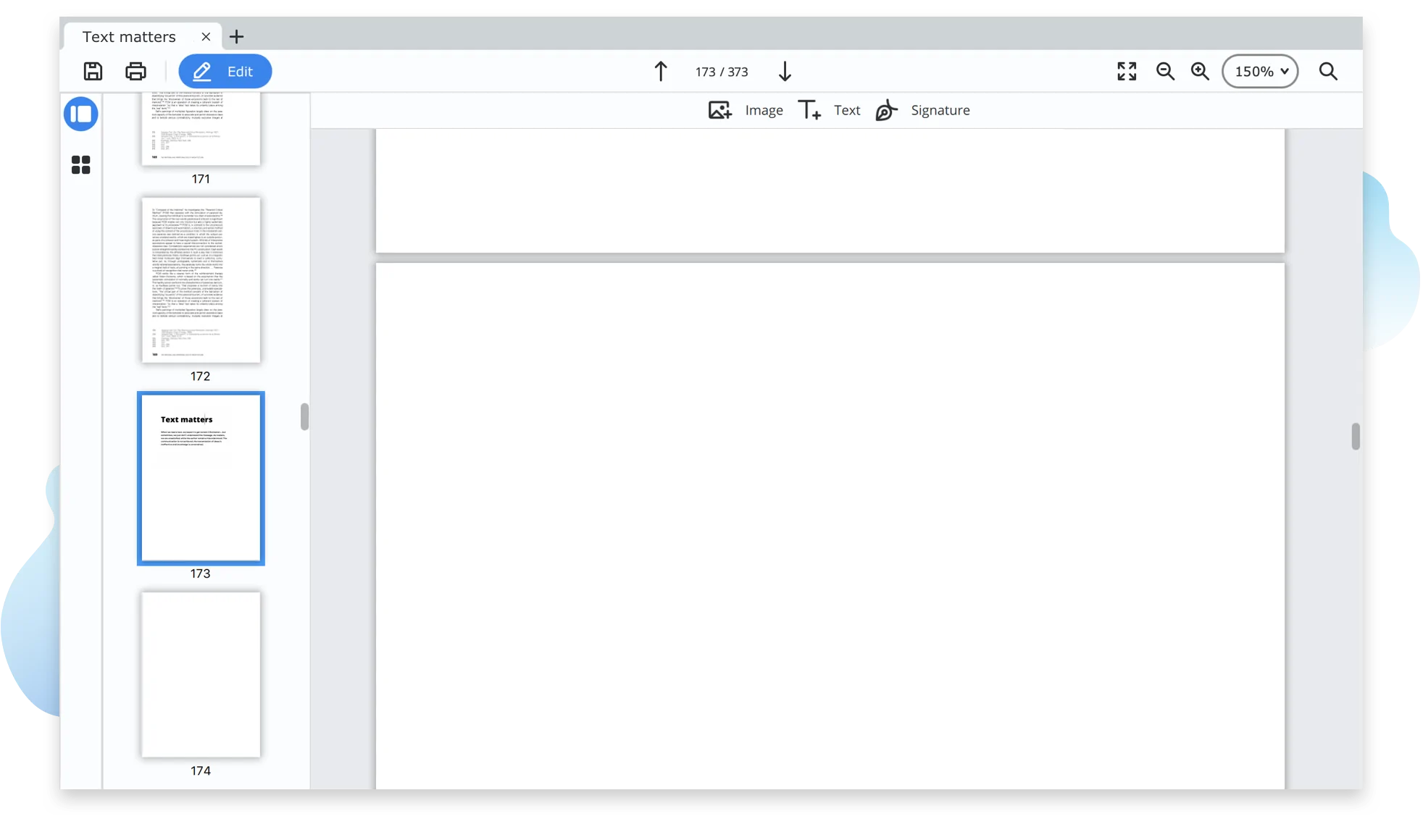Click the Edit button to enable editing

(225, 71)
